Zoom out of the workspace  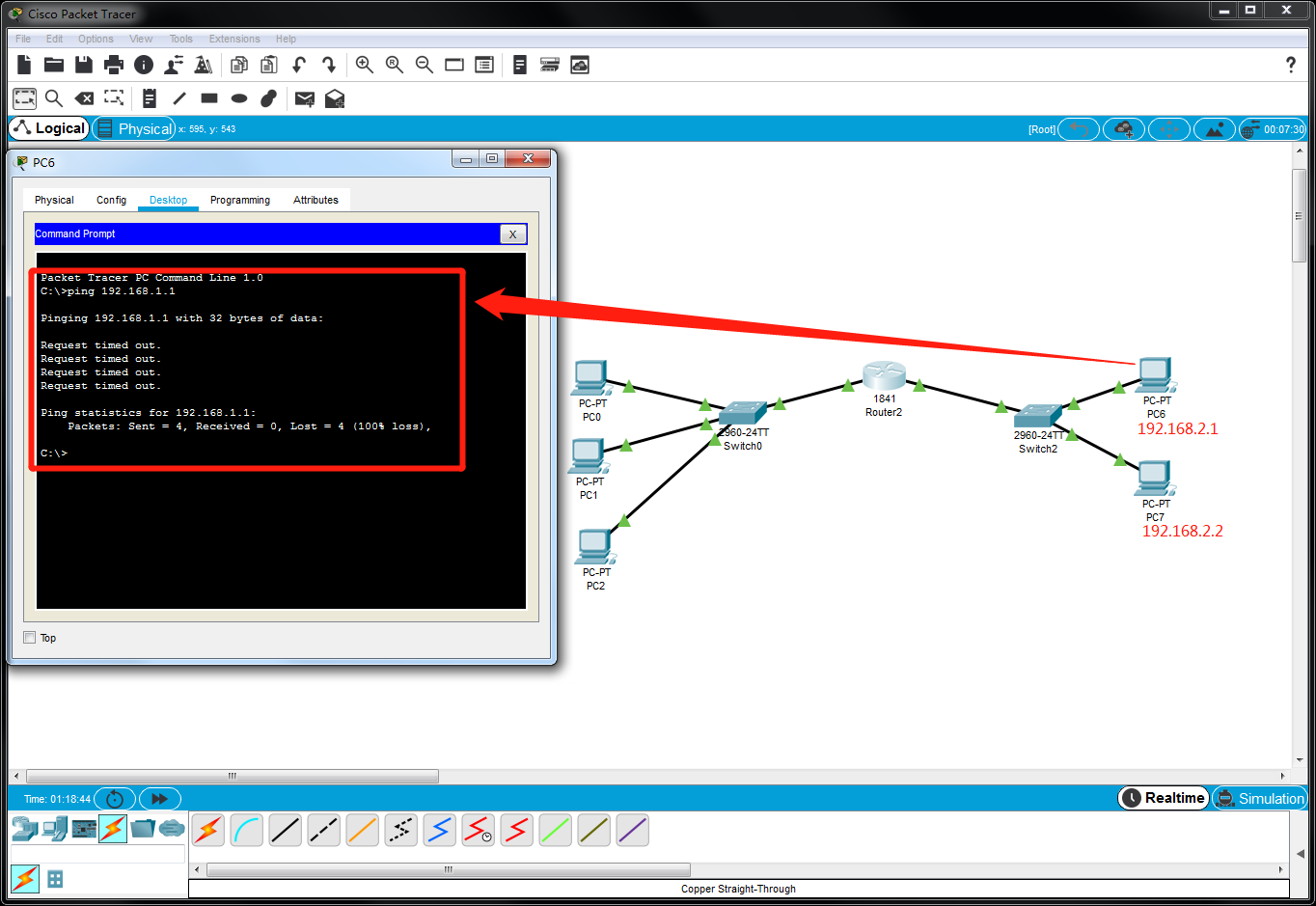coord(425,65)
